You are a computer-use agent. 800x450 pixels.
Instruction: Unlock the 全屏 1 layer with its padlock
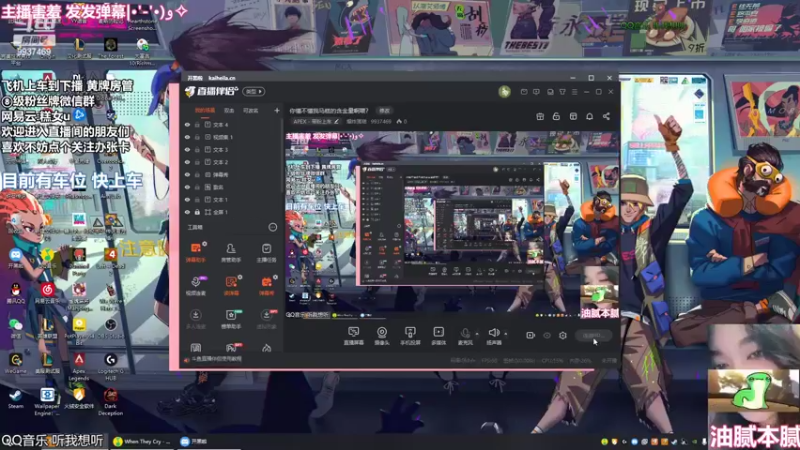tap(197, 212)
